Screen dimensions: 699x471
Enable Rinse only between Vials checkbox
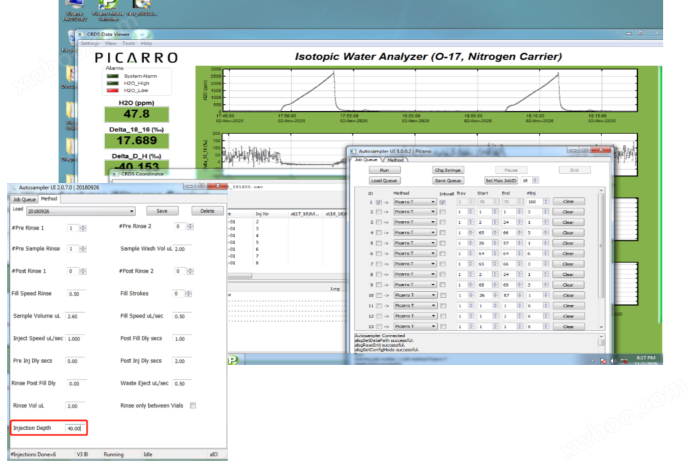coord(193,405)
